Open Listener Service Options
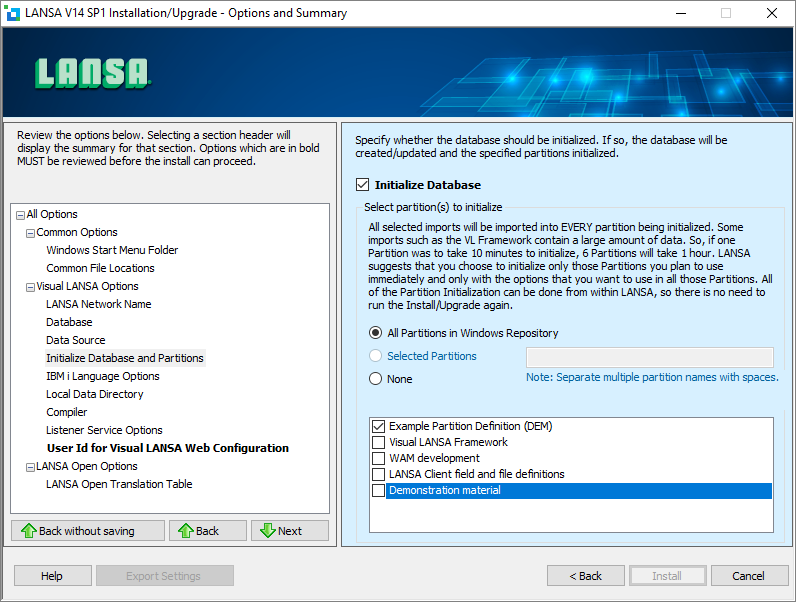The image size is (796, 602). coord(104,430)
